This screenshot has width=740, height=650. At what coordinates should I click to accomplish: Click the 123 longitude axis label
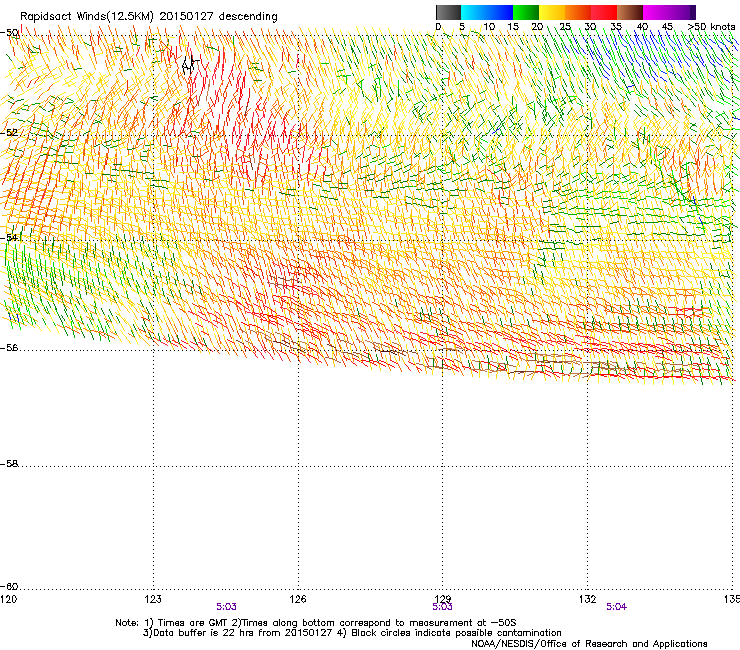click(x=153, y=599)
